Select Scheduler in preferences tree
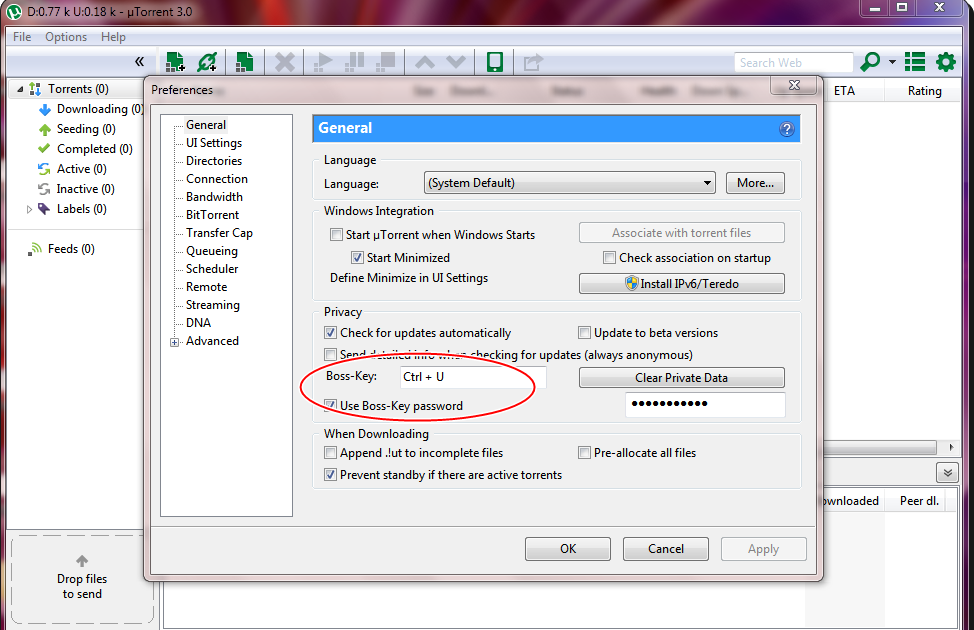This screenshot has width=974, height=630. point(212,269)
